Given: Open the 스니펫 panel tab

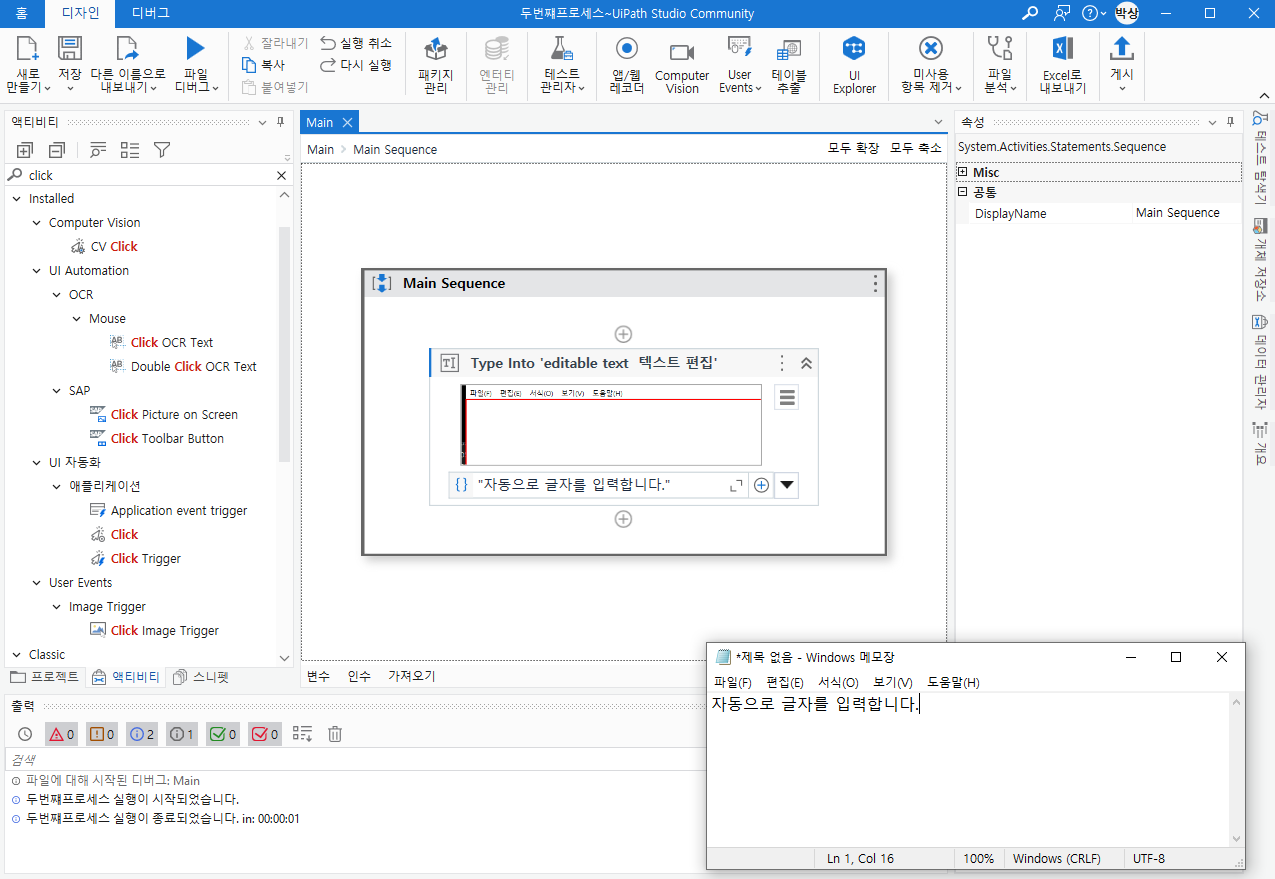Looking at the screenshot, I should click(x=200, y=677).
